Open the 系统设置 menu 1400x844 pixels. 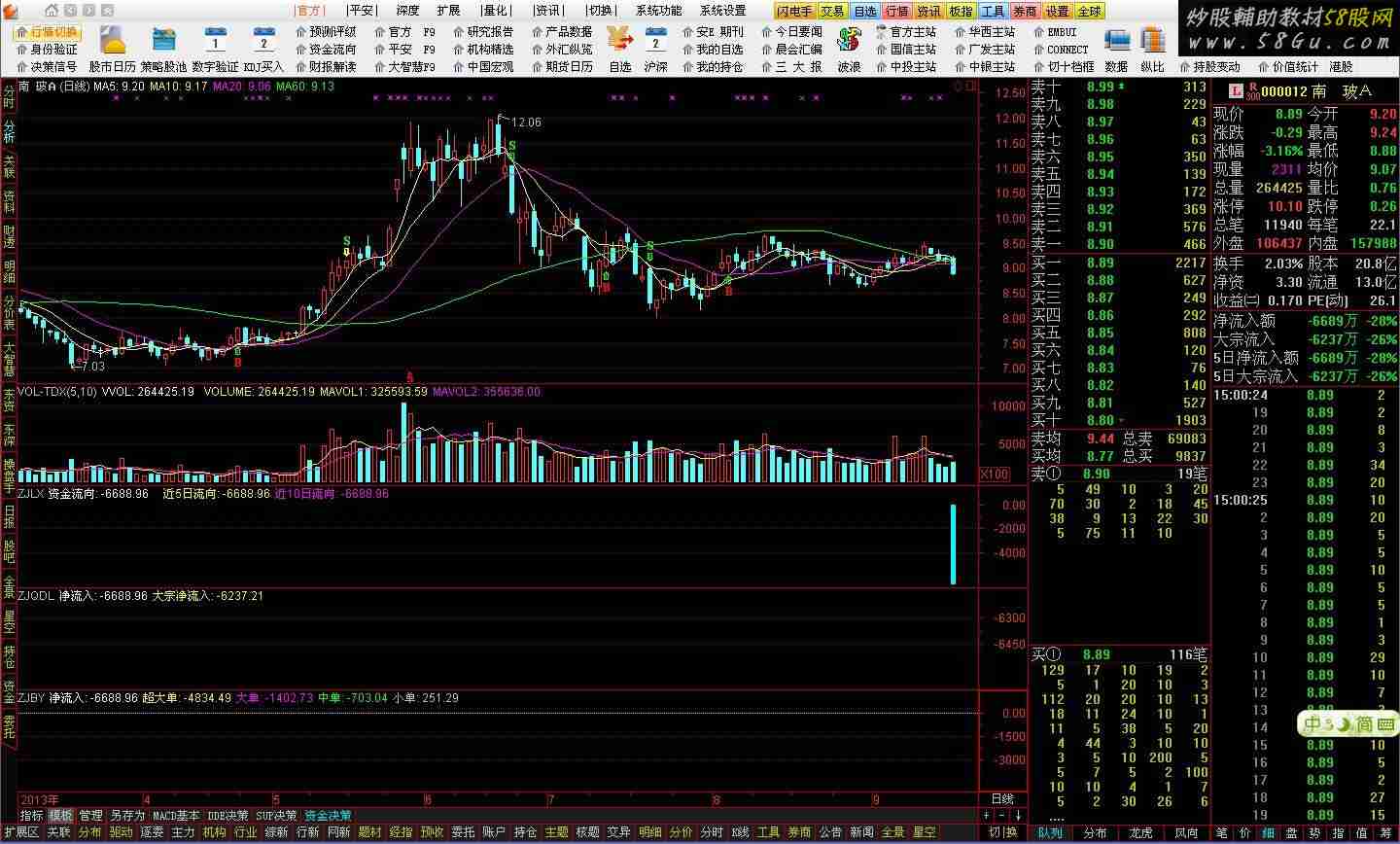click(722, 11)
